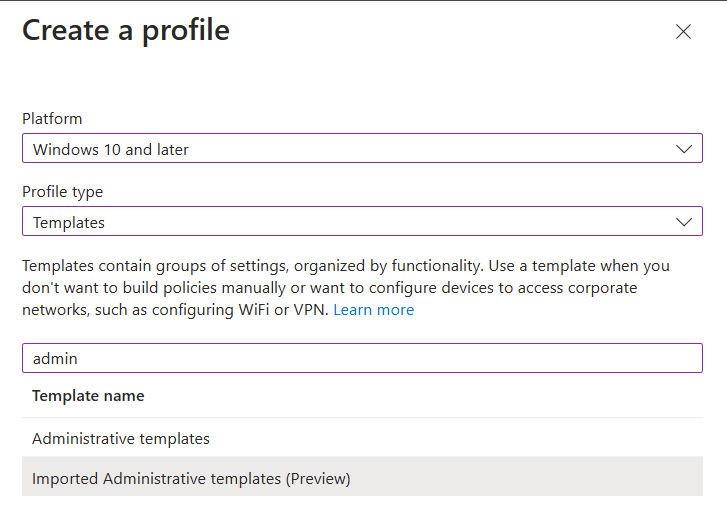This screenshot has height=517, width=727.
Task: Click the Platform field label
Action: pyautogui.click(x=51, y=119)
